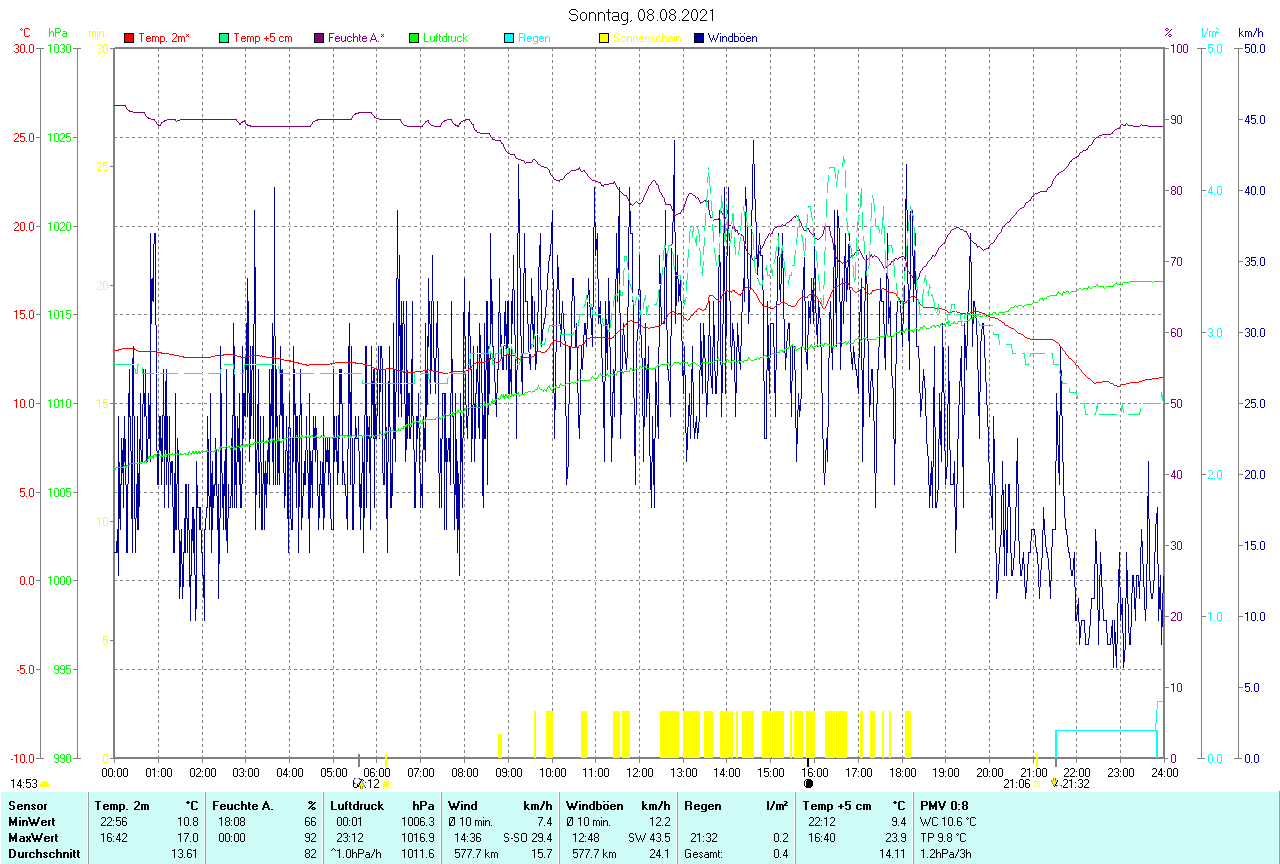
Task: Click the 'Regen' column header in table
Action: (702, 805)
